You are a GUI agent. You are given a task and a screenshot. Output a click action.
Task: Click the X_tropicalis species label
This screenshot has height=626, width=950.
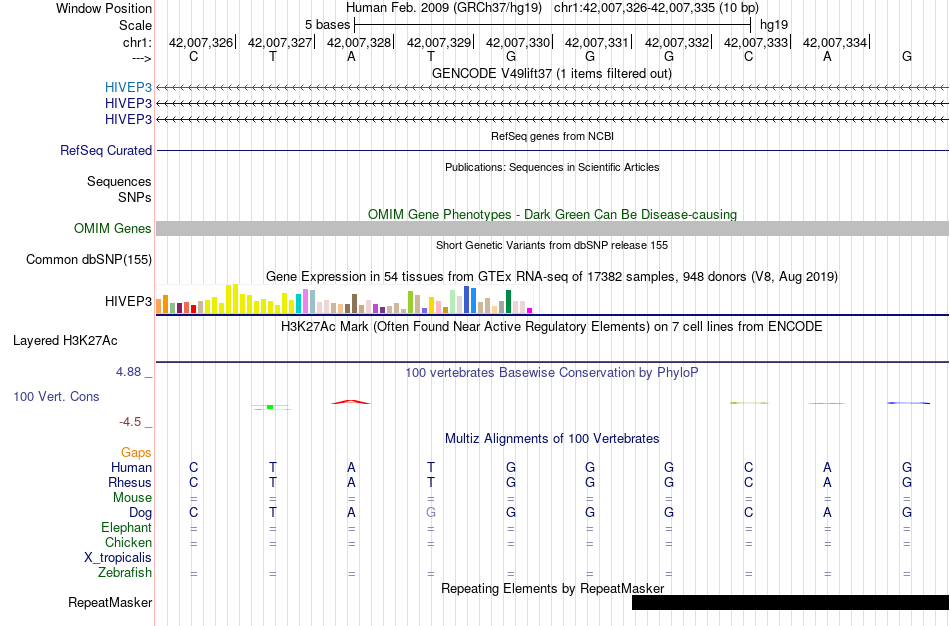(x=118, y=558)
